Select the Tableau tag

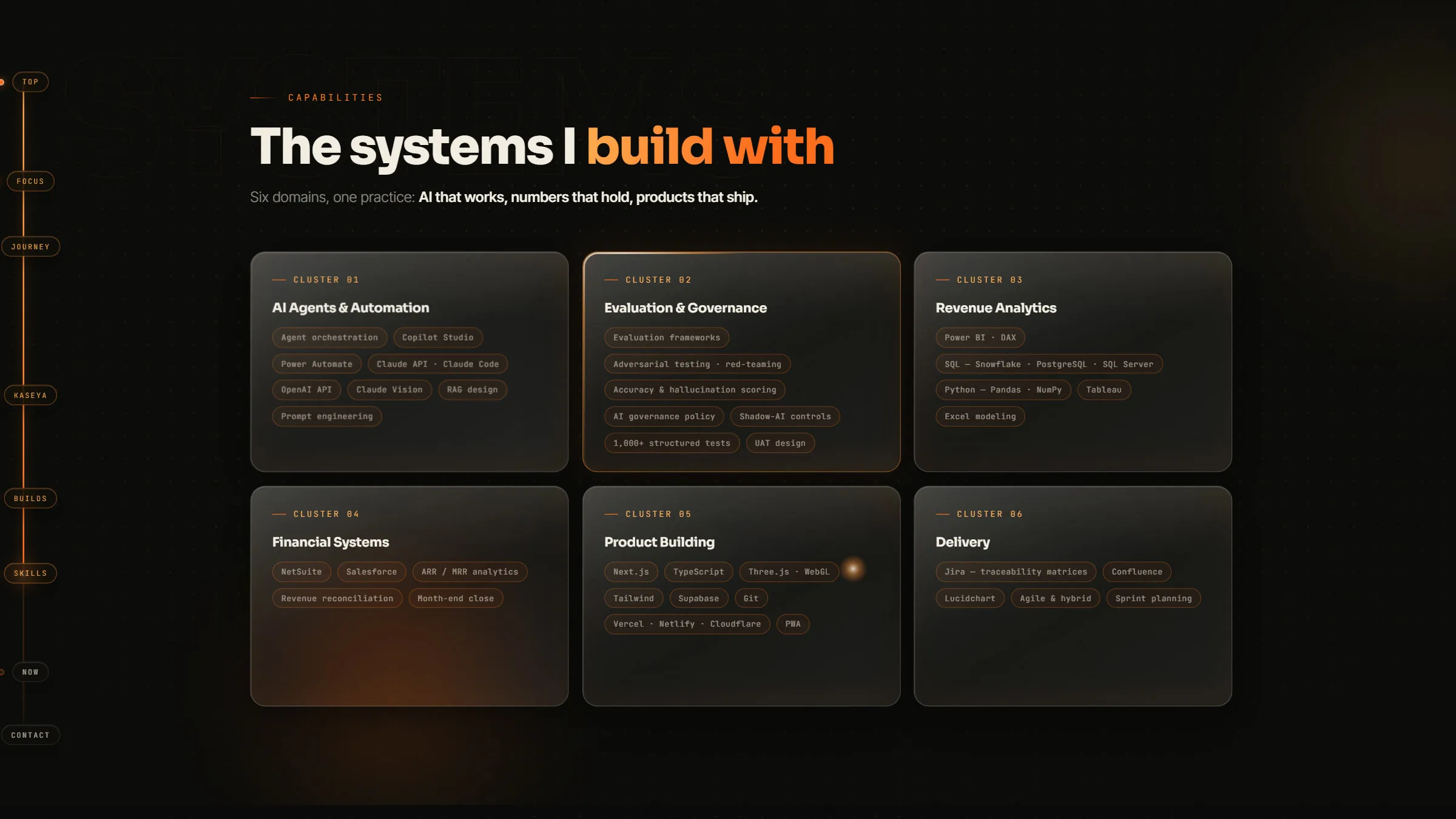[1104, 390]
